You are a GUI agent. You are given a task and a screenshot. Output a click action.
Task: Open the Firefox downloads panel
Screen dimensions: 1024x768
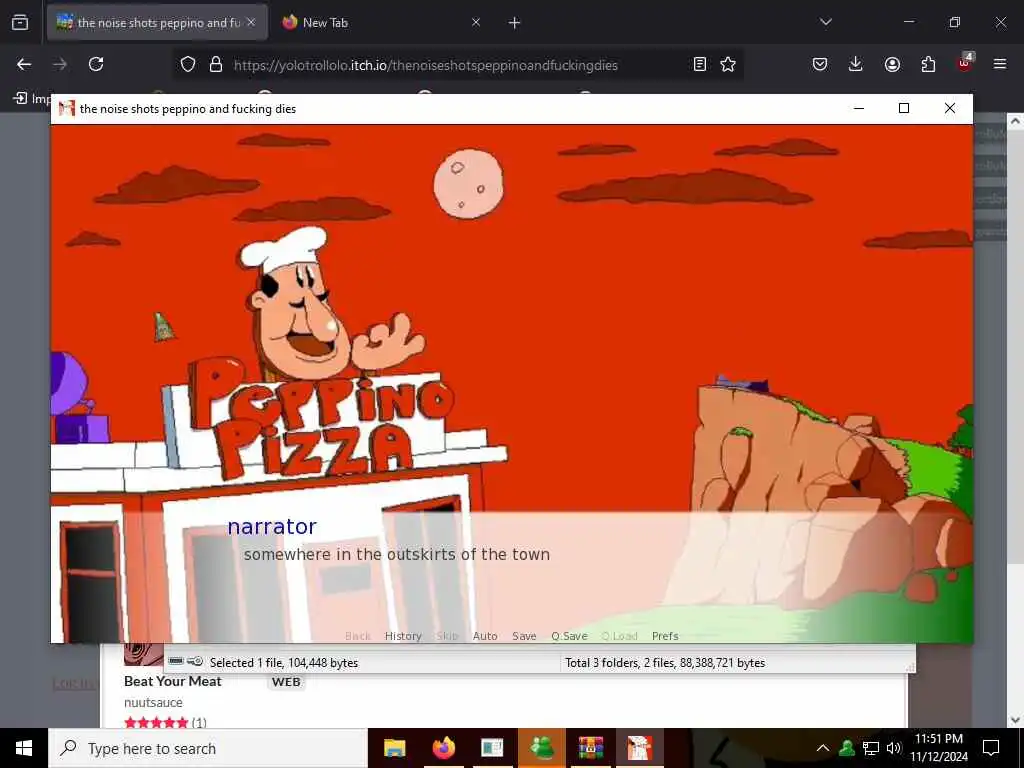[856, 64]
